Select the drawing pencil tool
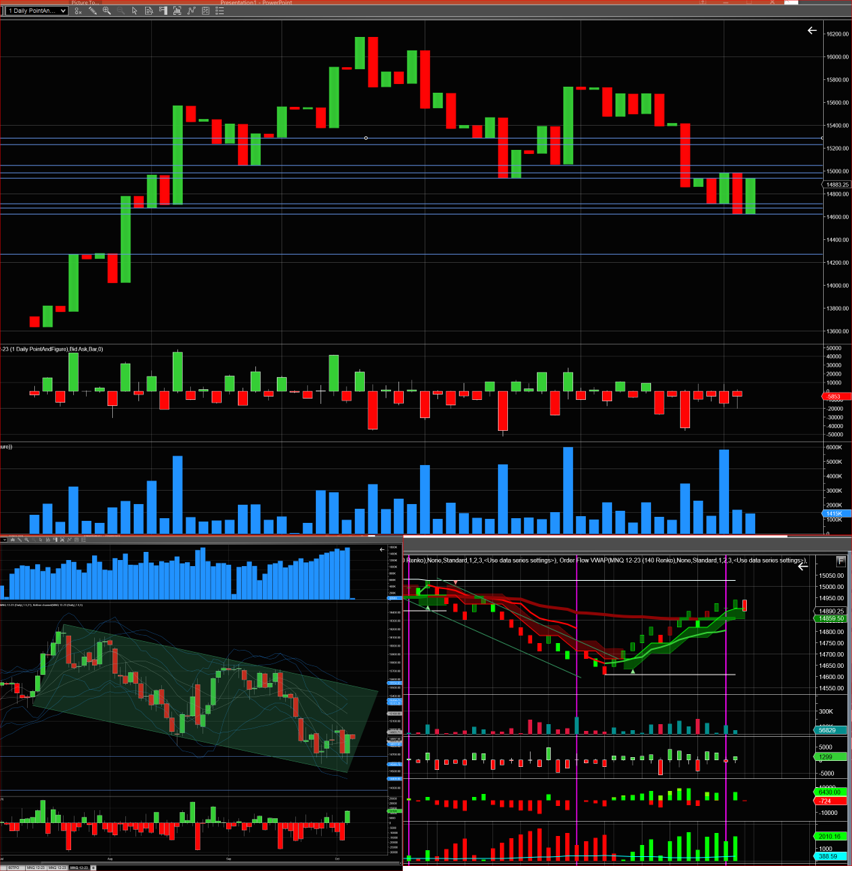The width and height of the screenshot is (852, 871). click(93, 11)
